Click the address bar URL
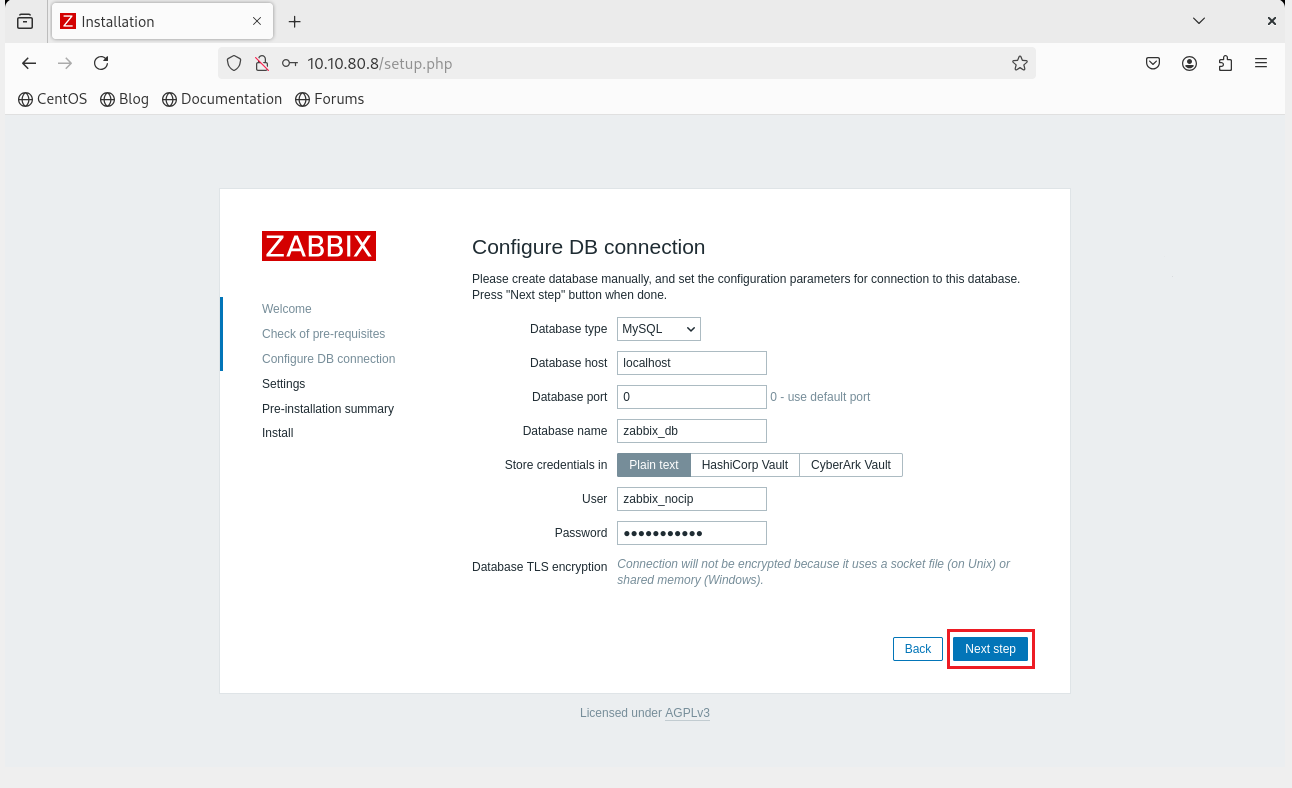Viewport: 1292px width, 788px height. 380,63
